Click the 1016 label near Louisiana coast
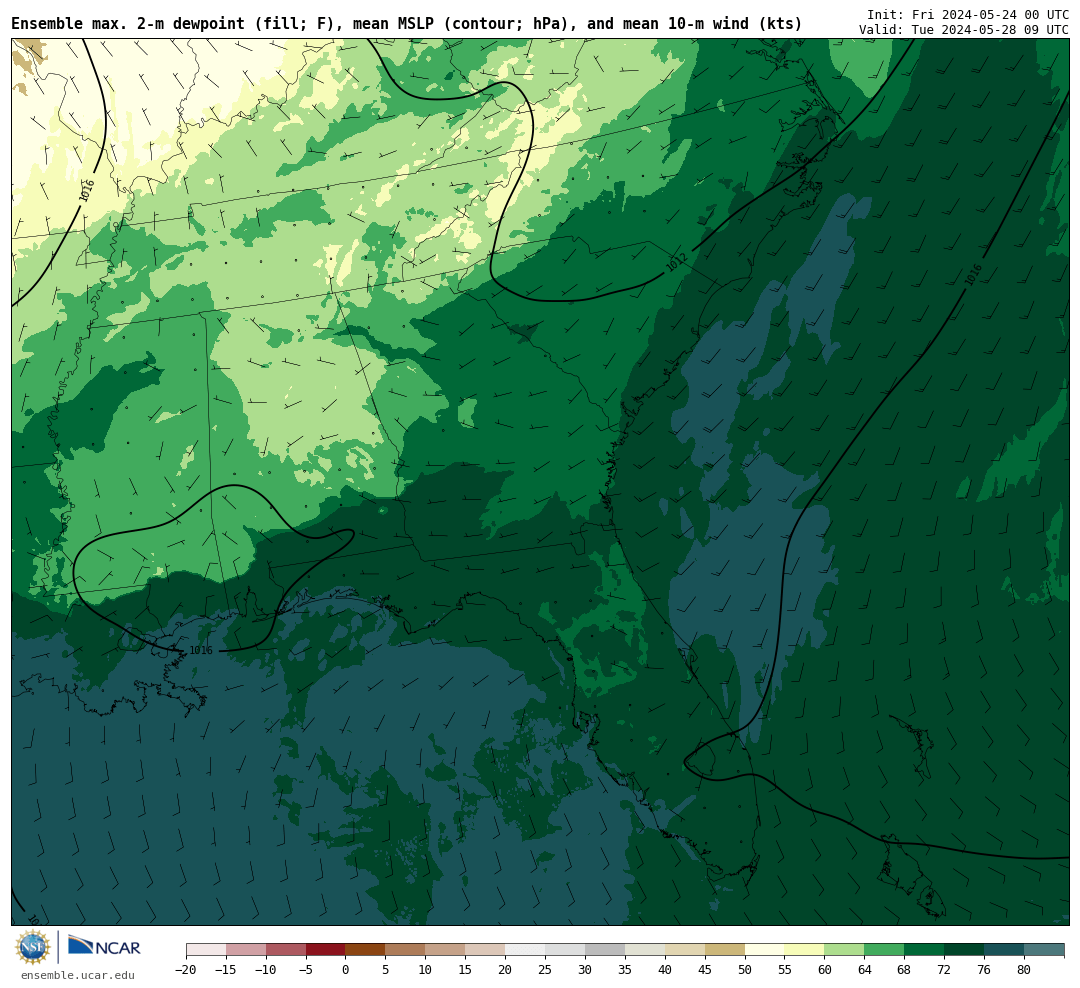The width and height of the screenshot is (1080, 988). (201, 650)
